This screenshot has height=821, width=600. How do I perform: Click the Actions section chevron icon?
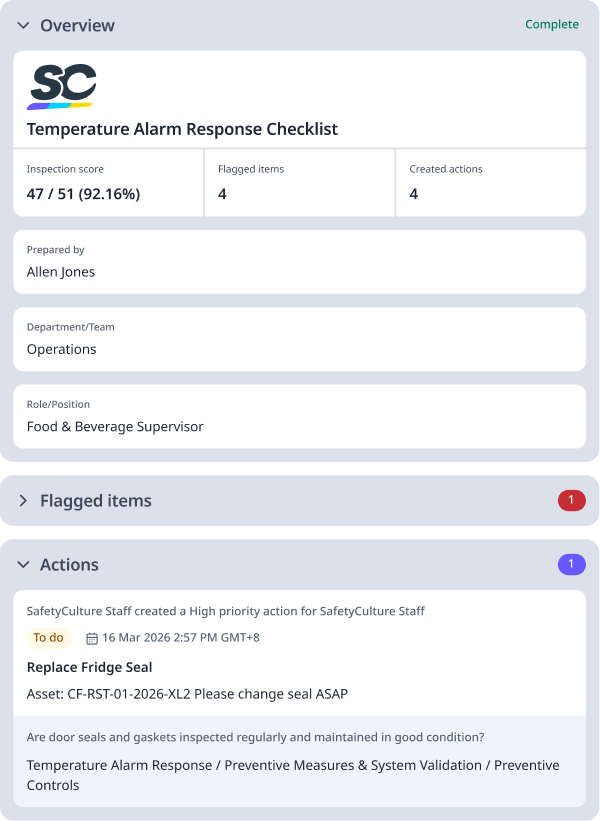22,564
